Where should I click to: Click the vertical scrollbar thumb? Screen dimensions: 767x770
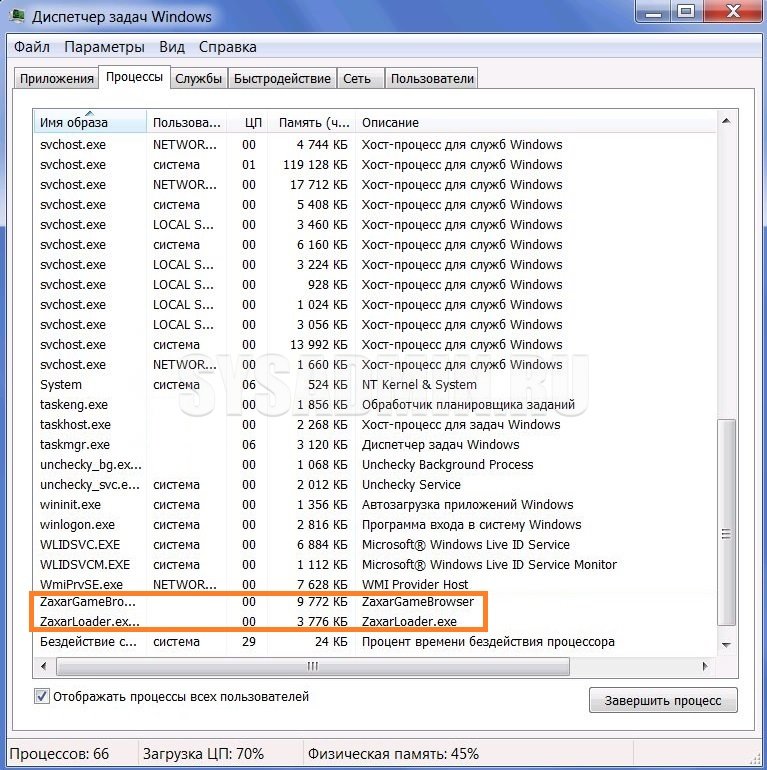727,520
